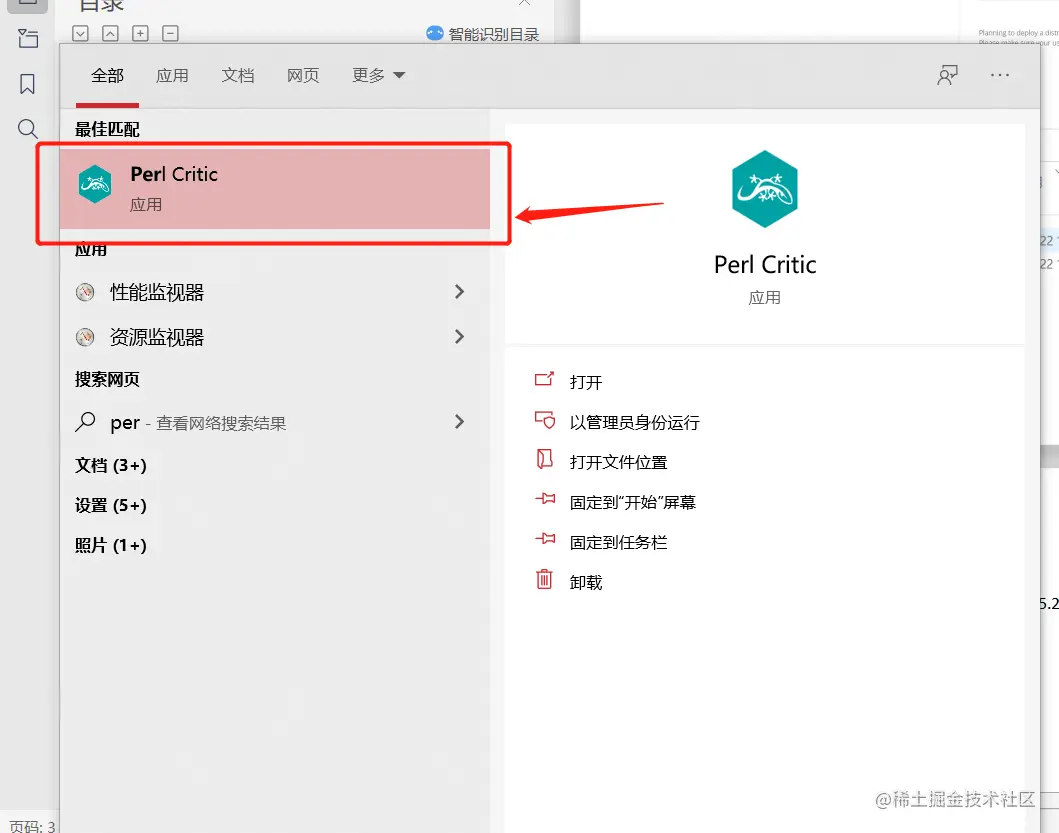Viewport: 1059px width, 833px height.
Task: Click the file location icon
Action: 544,459
